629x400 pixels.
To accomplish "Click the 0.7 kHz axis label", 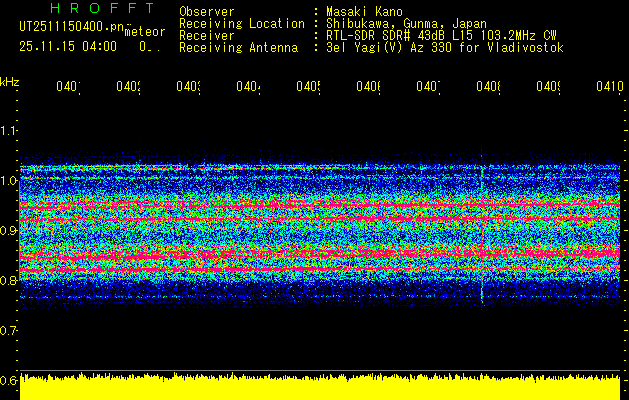I will tap(8, 331).
